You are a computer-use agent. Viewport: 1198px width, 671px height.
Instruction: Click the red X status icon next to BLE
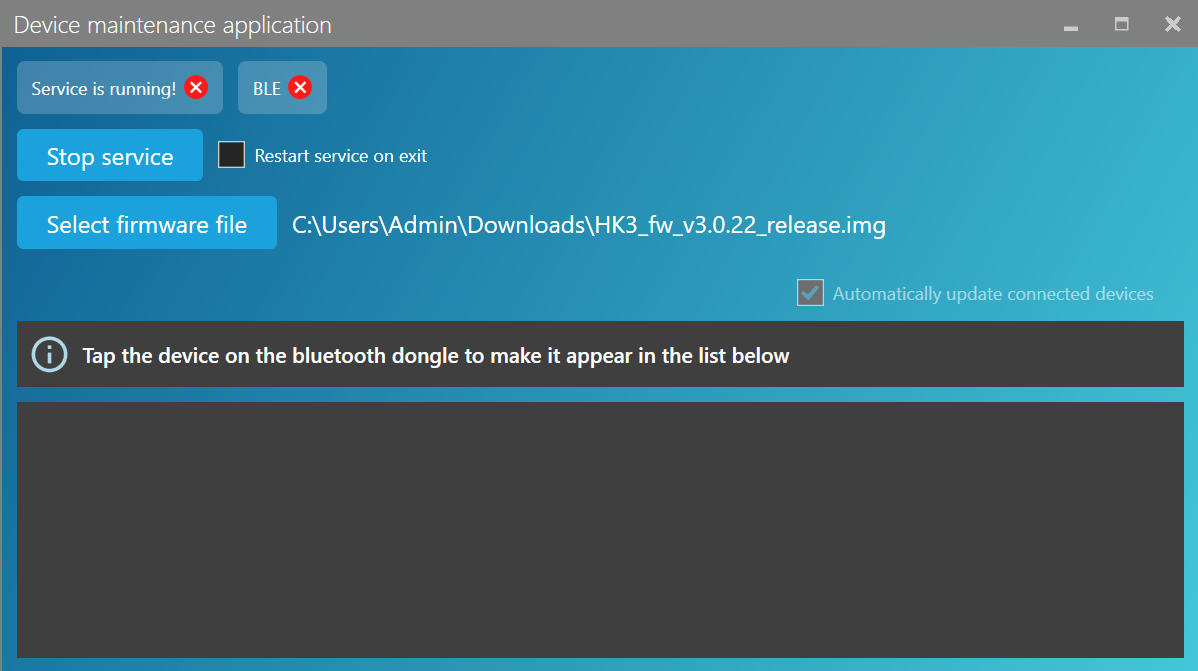300,88
